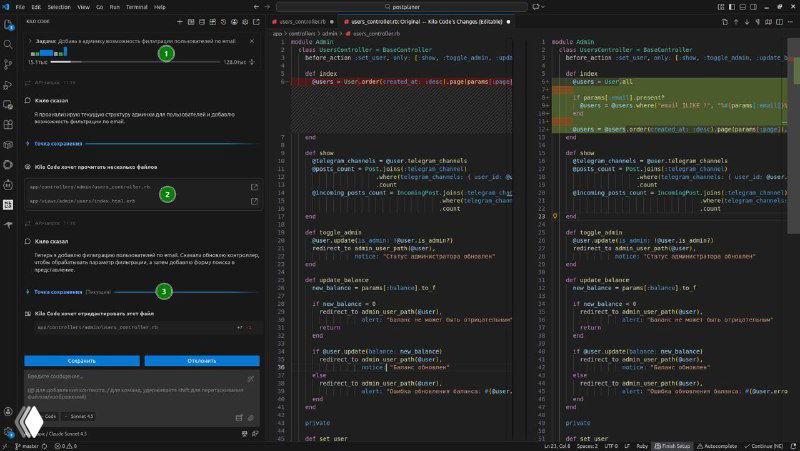This screenshot has width=800, height=451.
Task: Open Kilo Code settings gear in panel header
Action: [245, 22]
